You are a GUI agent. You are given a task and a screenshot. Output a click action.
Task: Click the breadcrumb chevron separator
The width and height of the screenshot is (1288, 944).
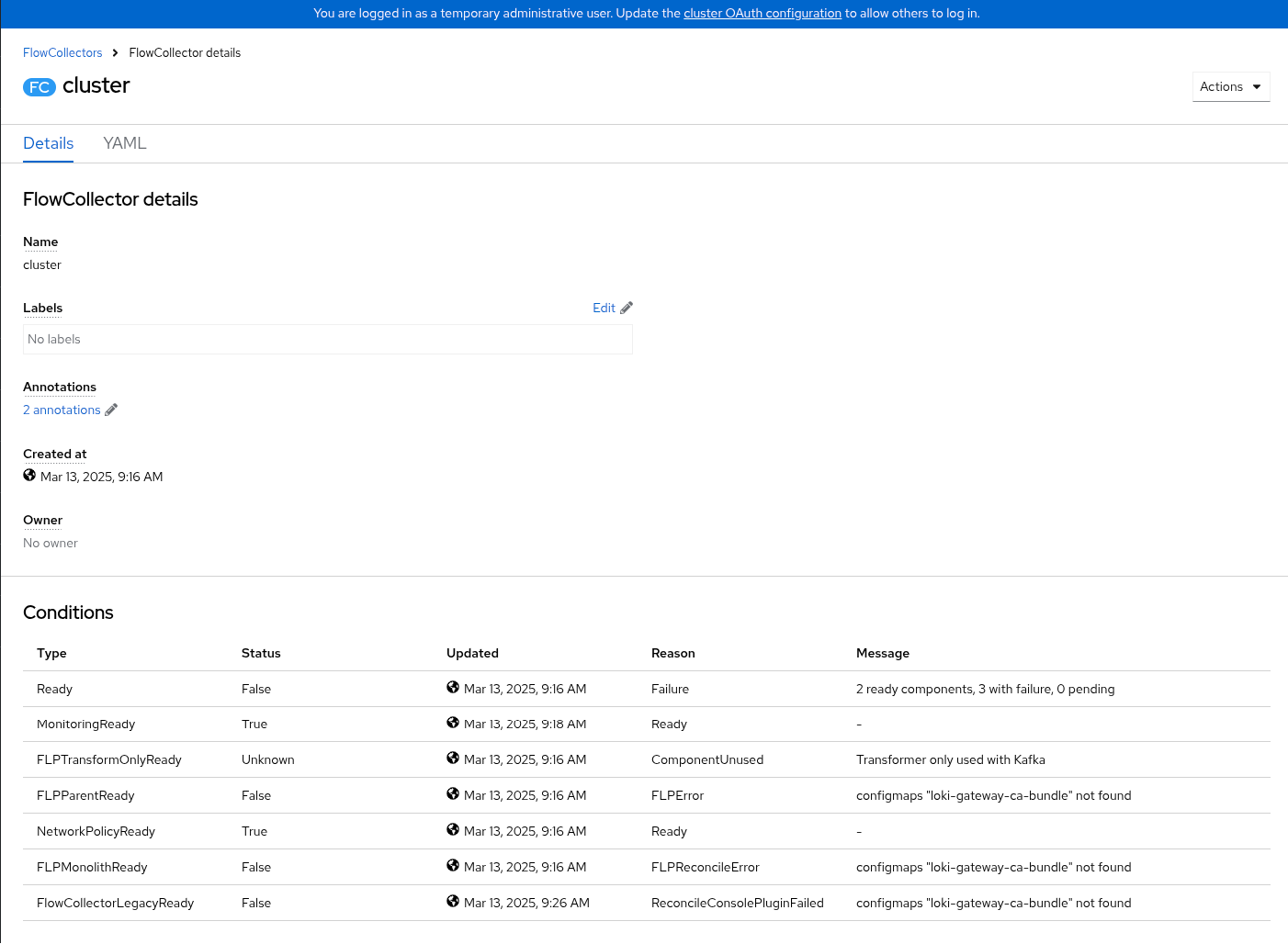click(116, 53)
